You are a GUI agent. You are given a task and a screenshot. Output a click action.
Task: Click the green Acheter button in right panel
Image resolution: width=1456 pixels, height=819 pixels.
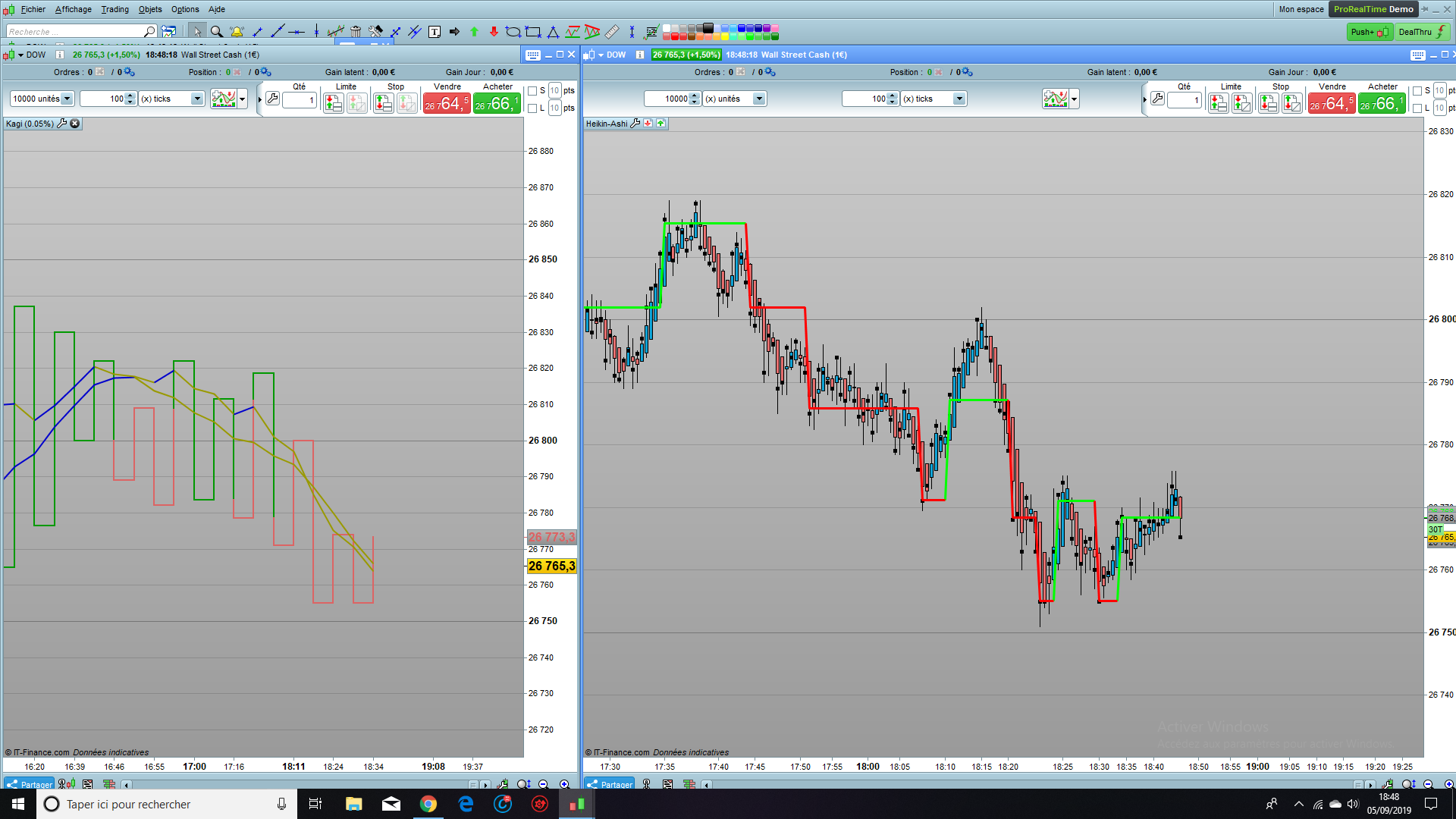(1382, 103)
